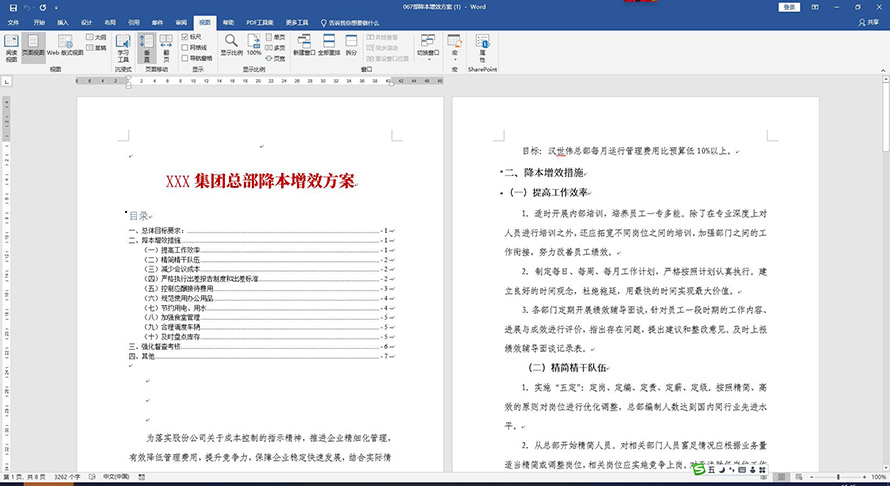Image resolution: width=890 pixels, height=486 pixels.
Task: Open Learning Tools (学习工具)
Action: click(123, 48)
